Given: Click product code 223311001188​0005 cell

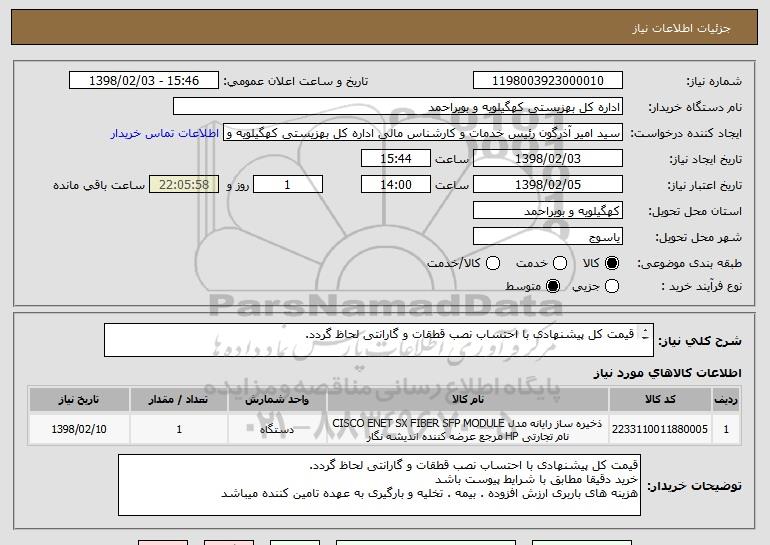Looking at the screenshot, I should click(x=660, y=429).
